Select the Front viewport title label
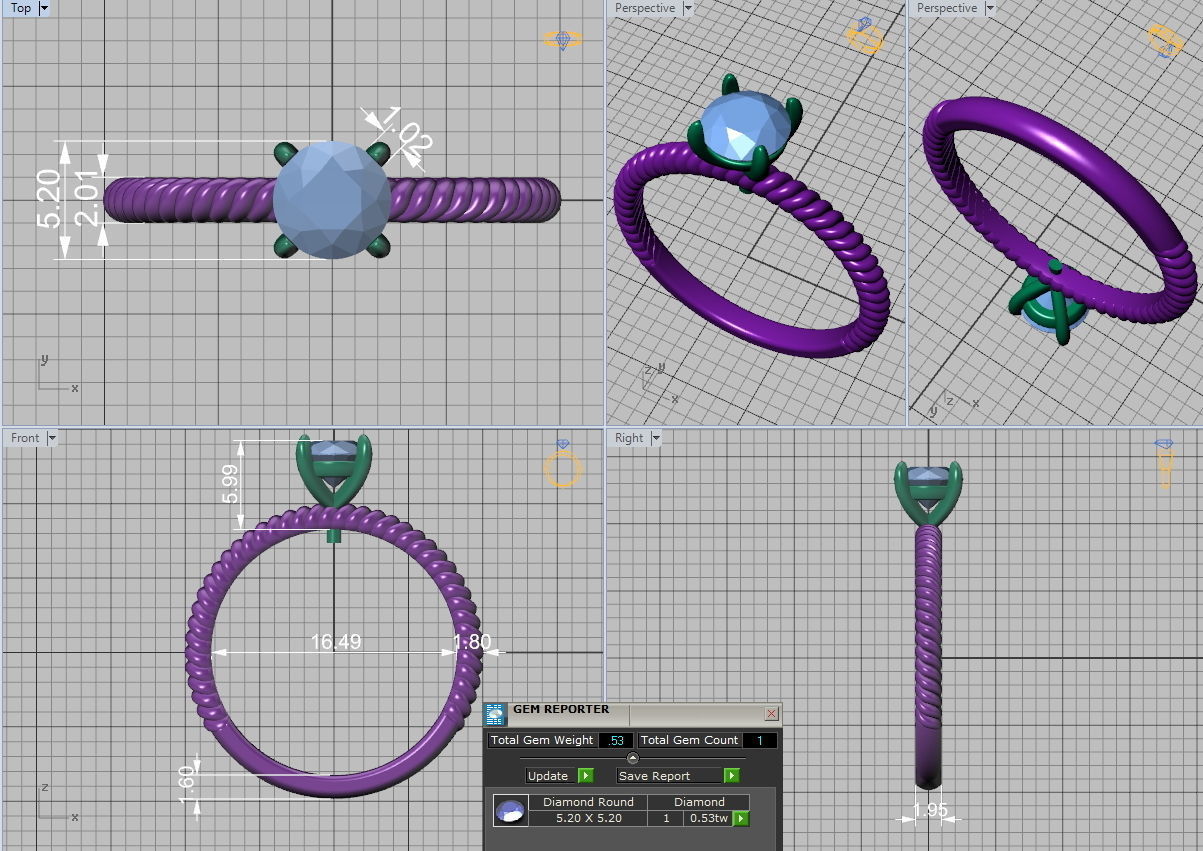 coord(25,438)
